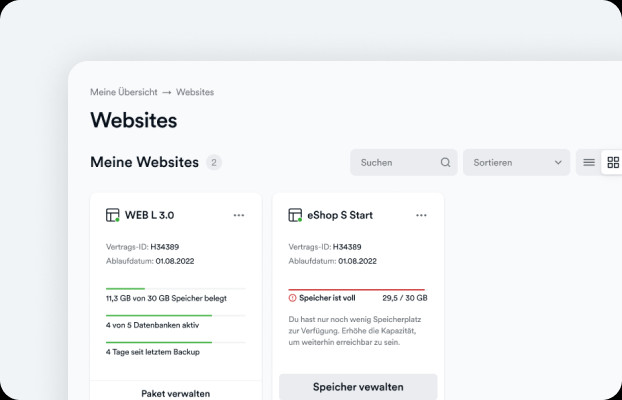Screen dimensions: 622x400
Task: Open three-dot menu on eShop S Start card
Action: point(421,215)
